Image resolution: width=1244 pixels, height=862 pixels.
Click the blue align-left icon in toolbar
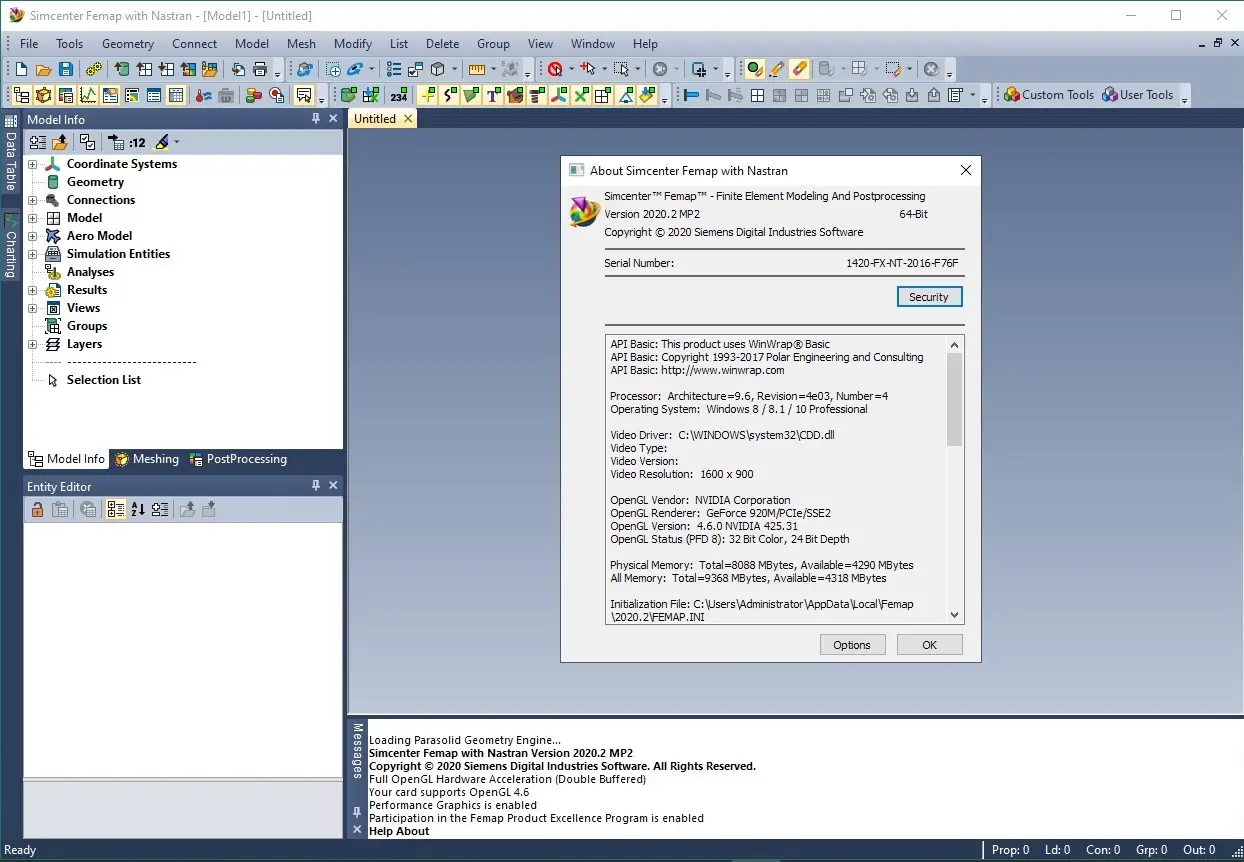point(691,95)
